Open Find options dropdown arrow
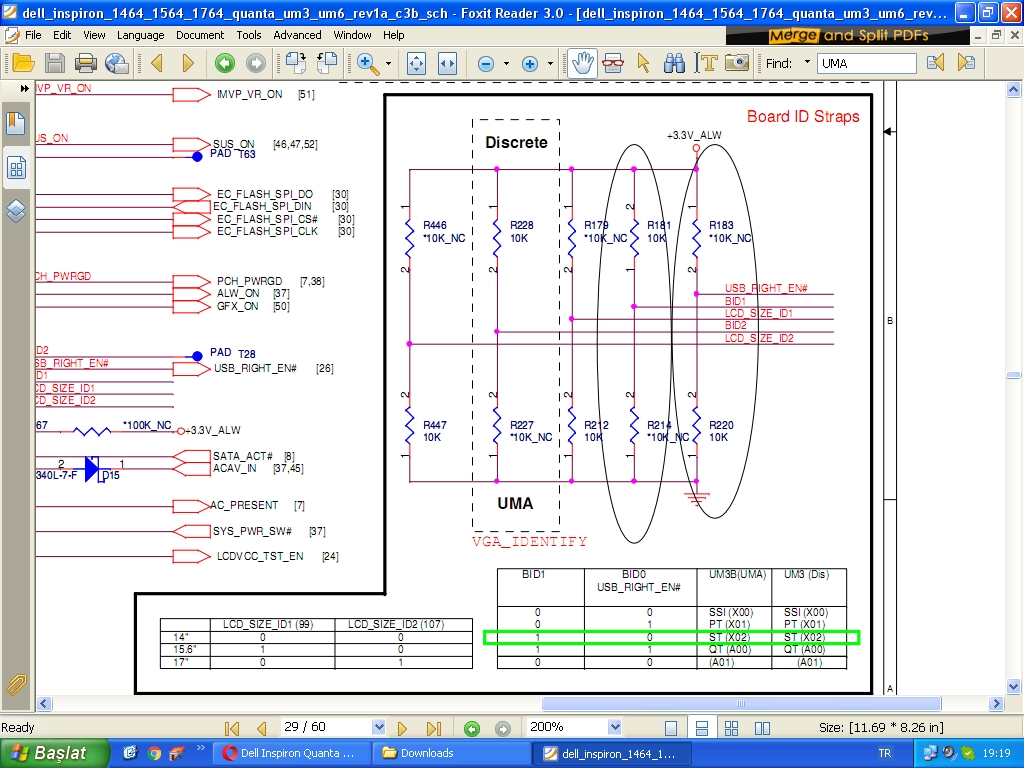This screenshot has width=1024, height=768. [807, 63]
